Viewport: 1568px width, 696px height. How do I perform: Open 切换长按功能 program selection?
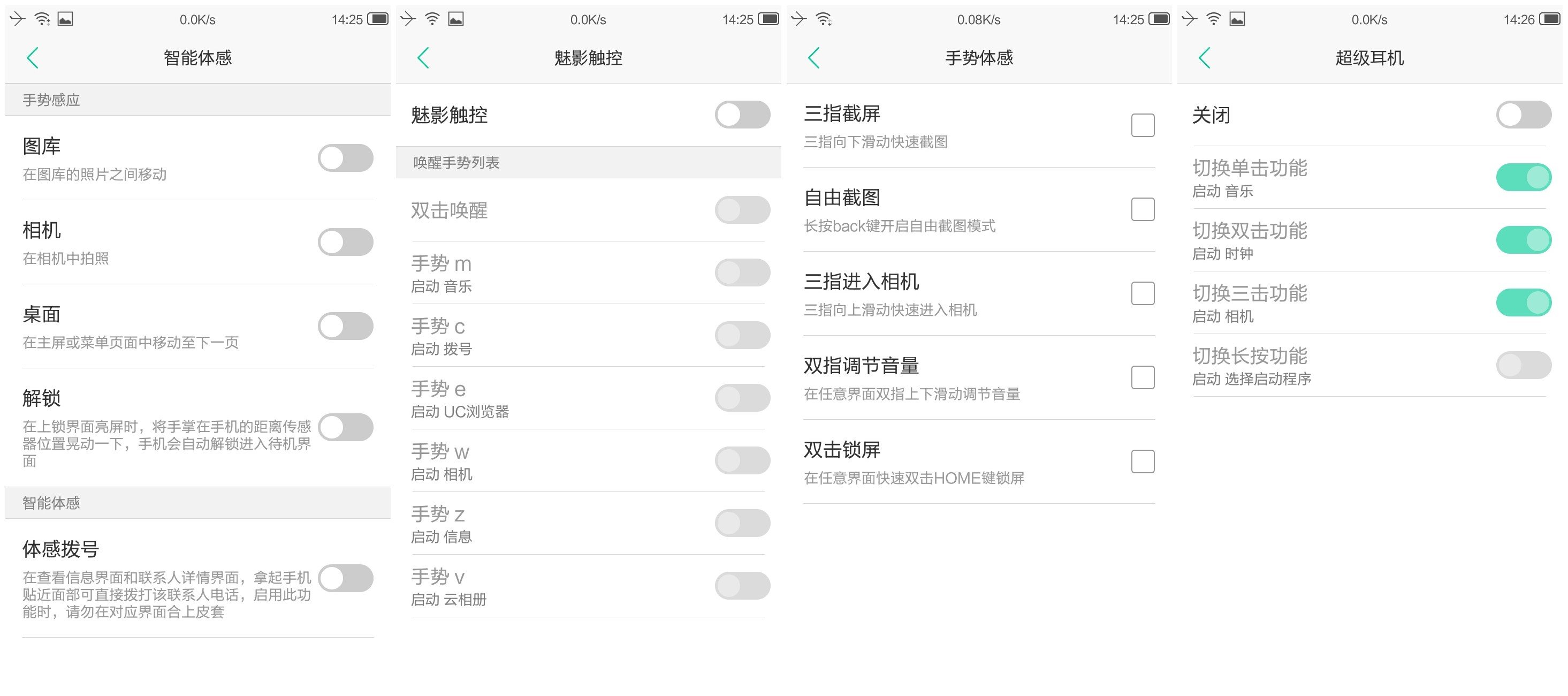(1308, 365)
